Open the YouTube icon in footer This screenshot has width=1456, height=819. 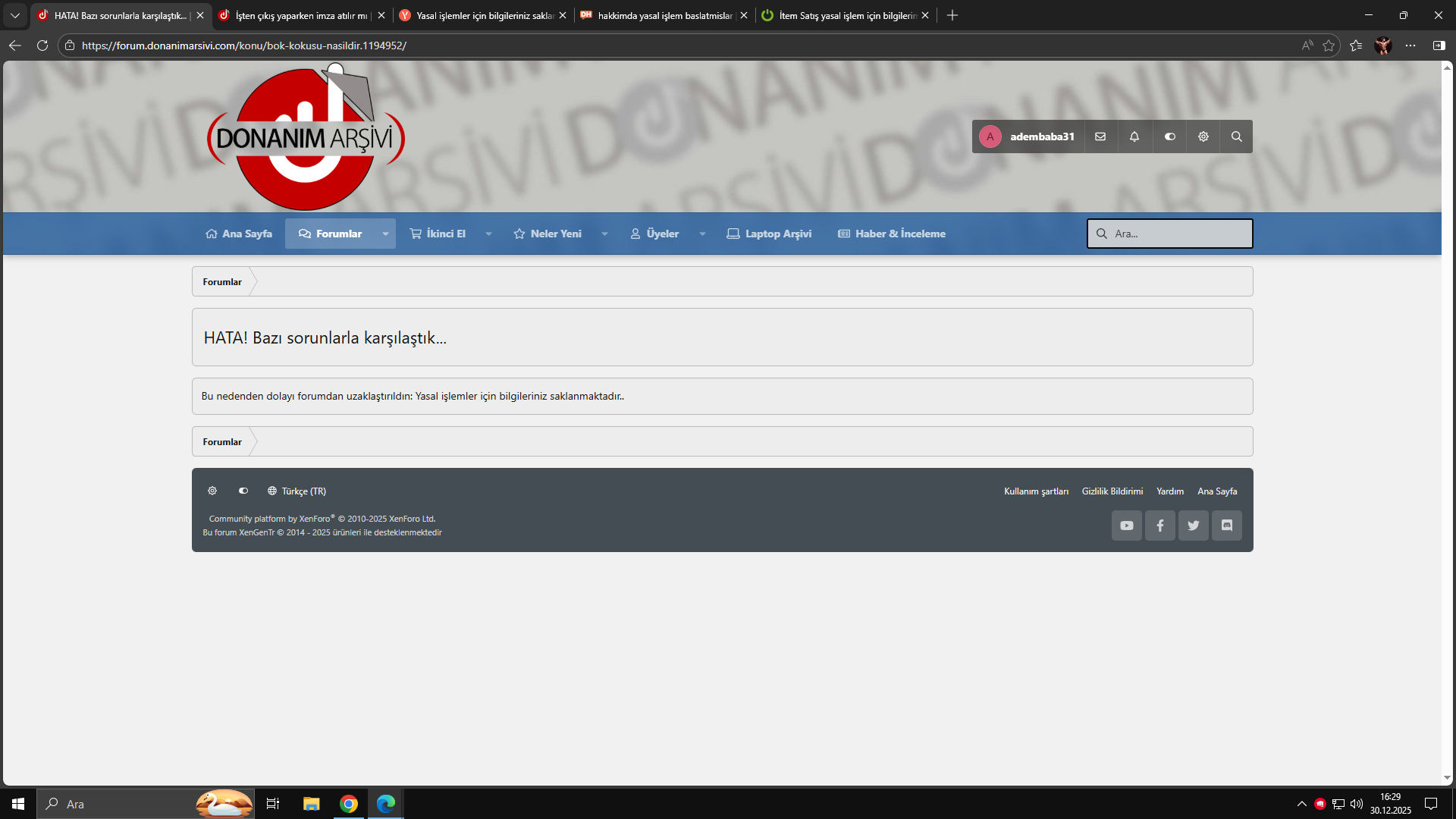[1127, 526]
